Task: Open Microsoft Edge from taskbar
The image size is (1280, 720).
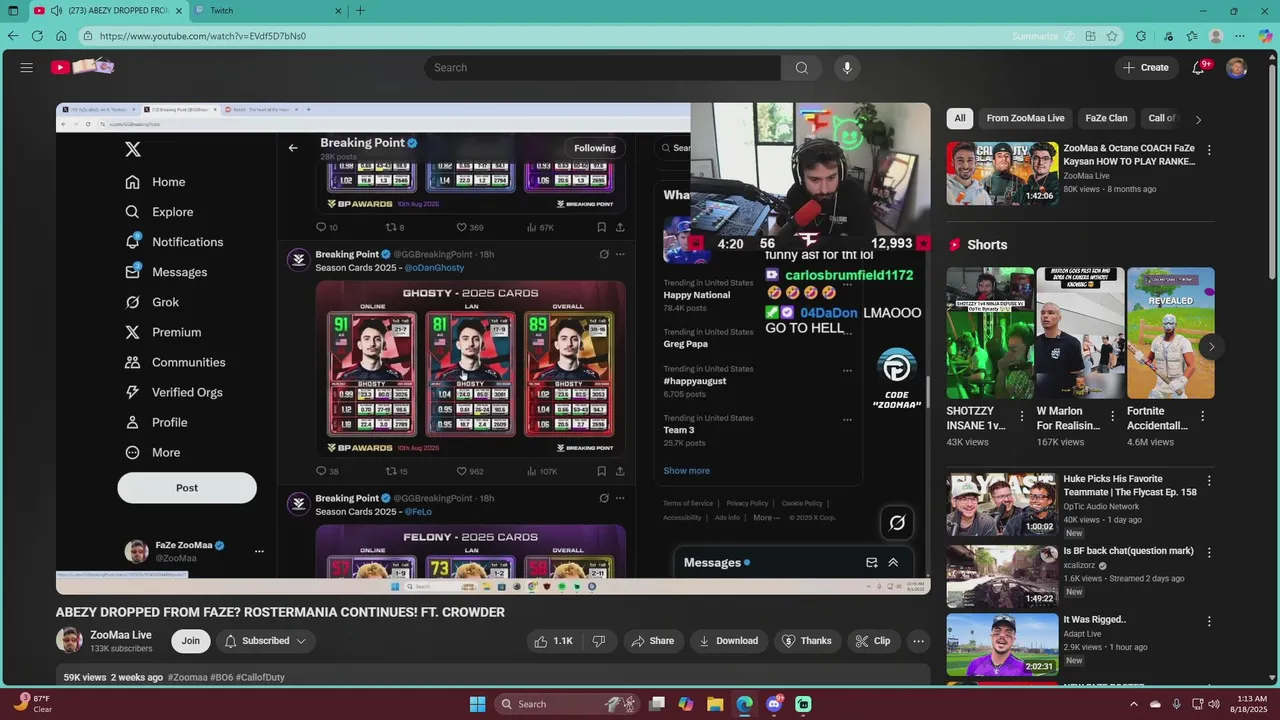Action: point(745,704)
